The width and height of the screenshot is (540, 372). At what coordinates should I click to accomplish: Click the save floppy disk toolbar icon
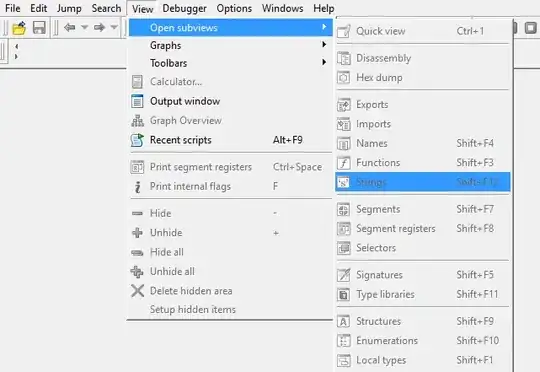[x=39, y=27]
